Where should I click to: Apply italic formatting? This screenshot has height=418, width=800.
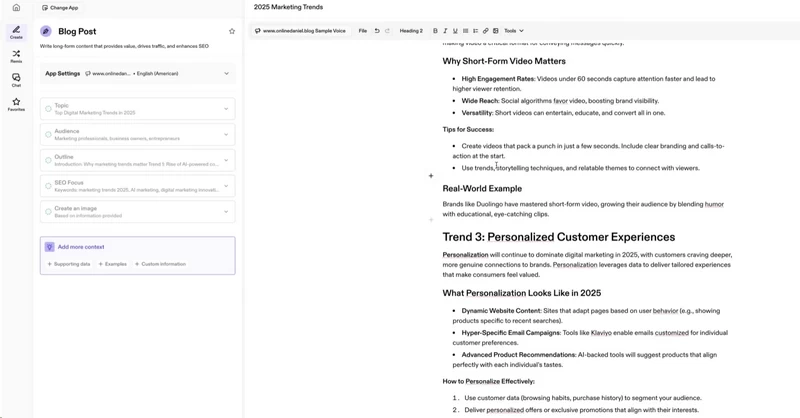(445, 31)
